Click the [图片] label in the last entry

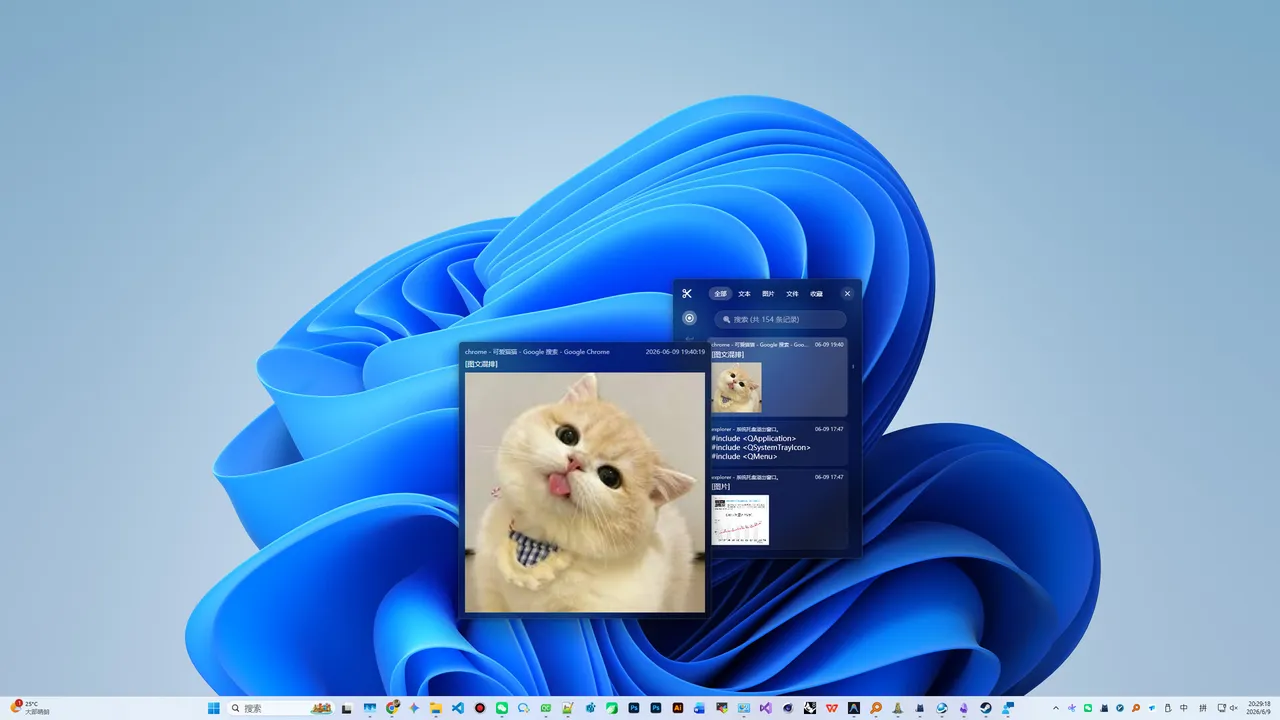point(721,486)
